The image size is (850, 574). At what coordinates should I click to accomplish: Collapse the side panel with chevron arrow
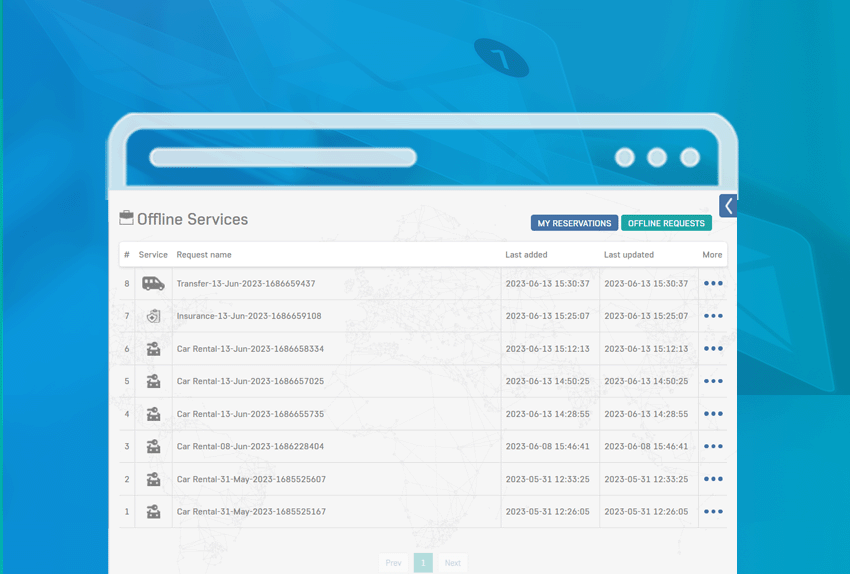[x=728, y=206]
